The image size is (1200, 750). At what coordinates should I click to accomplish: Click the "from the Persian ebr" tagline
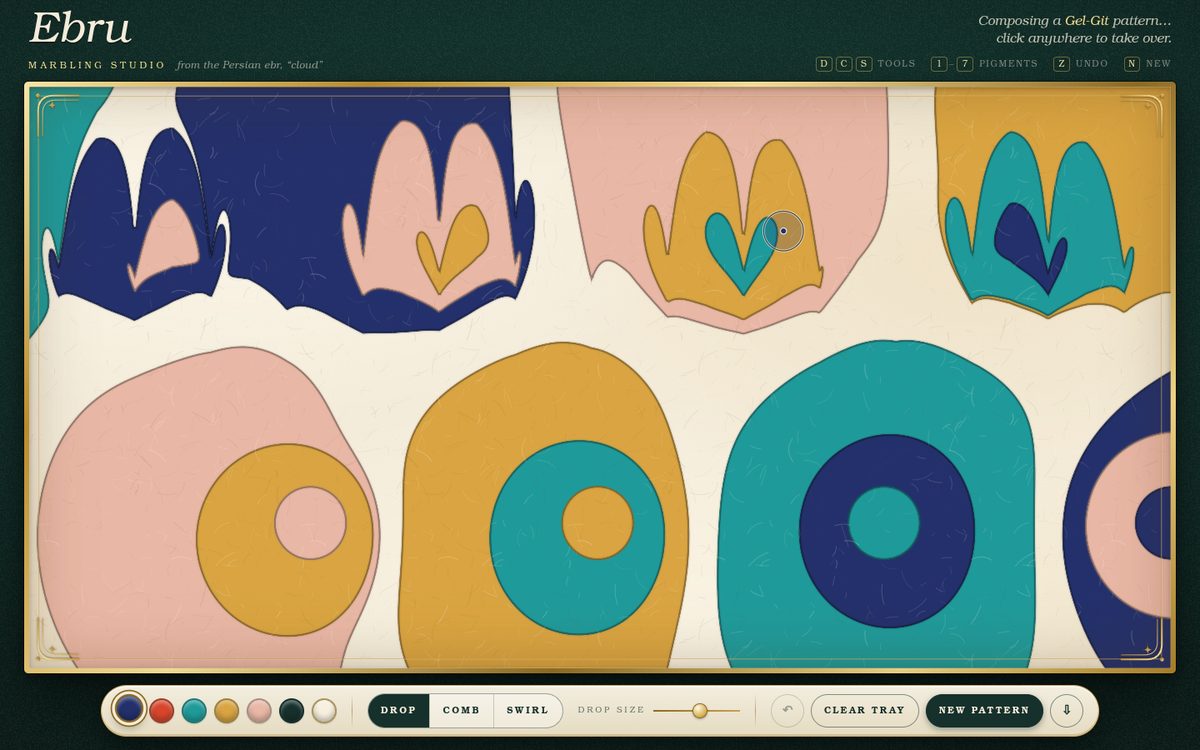point(250,65)
